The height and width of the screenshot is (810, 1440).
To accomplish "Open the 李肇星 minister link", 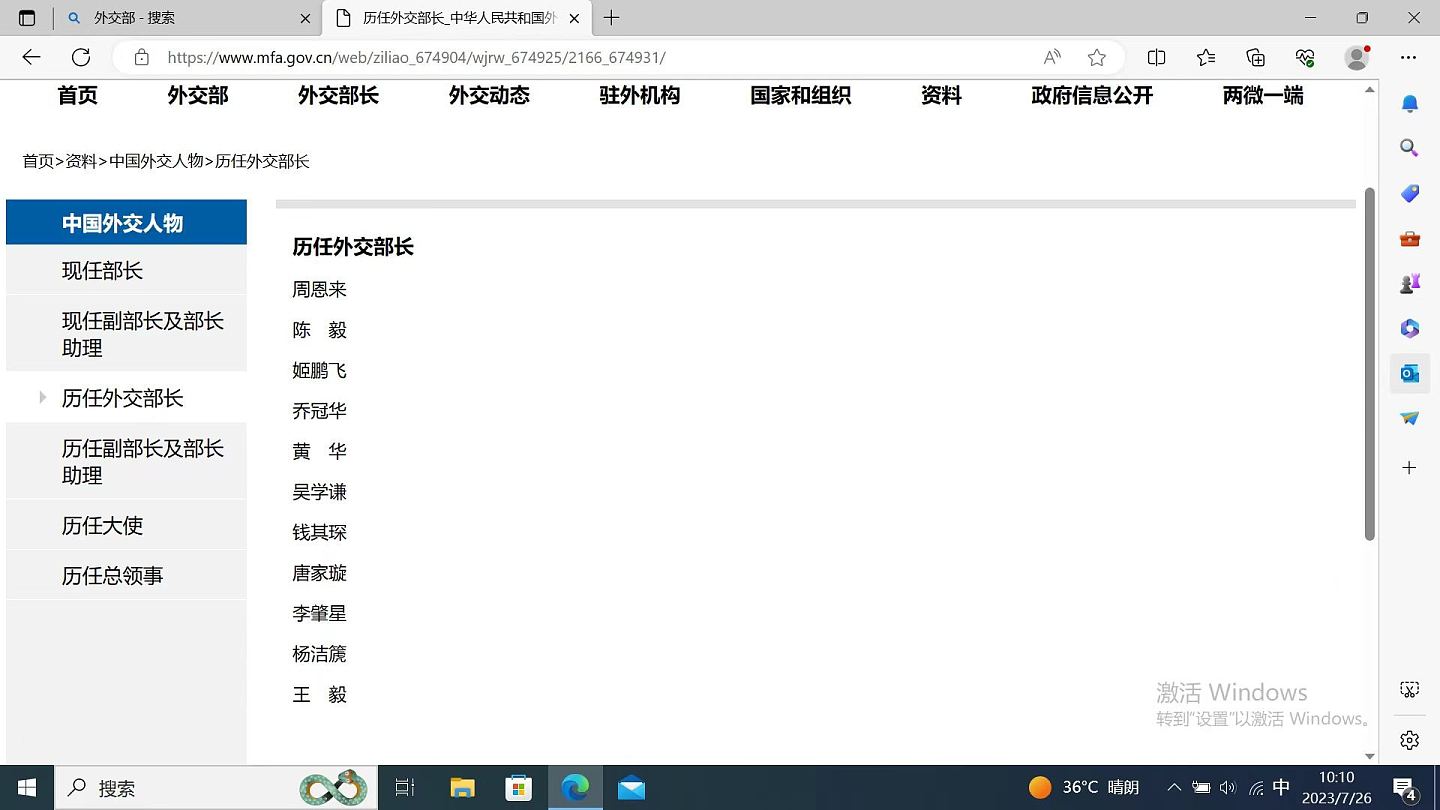I will [320, 614].
